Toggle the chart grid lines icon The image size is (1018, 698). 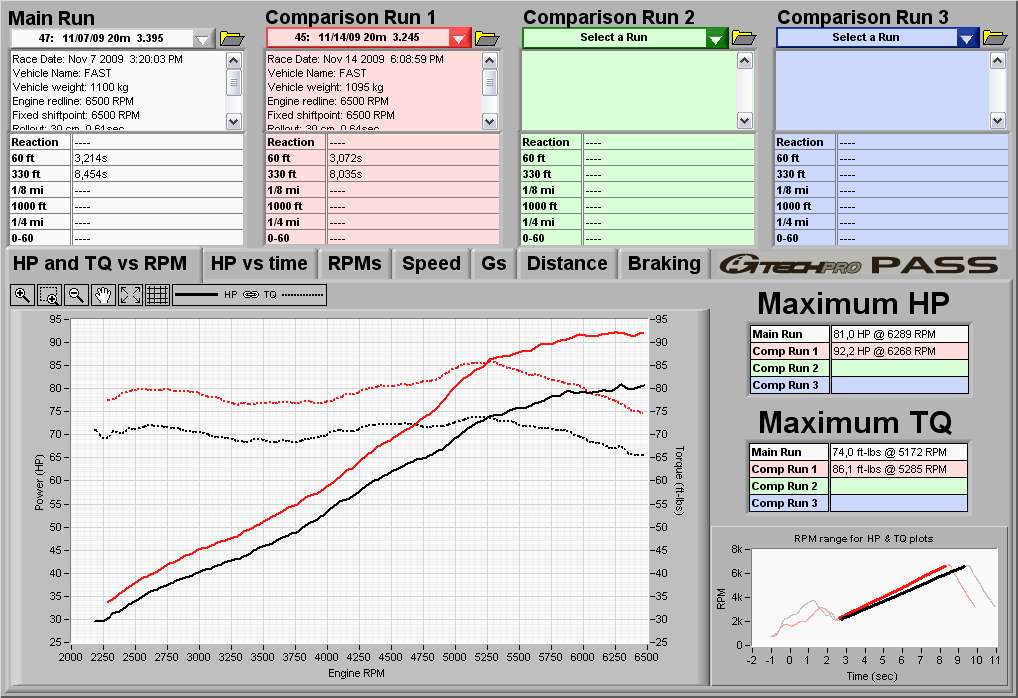coord(157,295)
